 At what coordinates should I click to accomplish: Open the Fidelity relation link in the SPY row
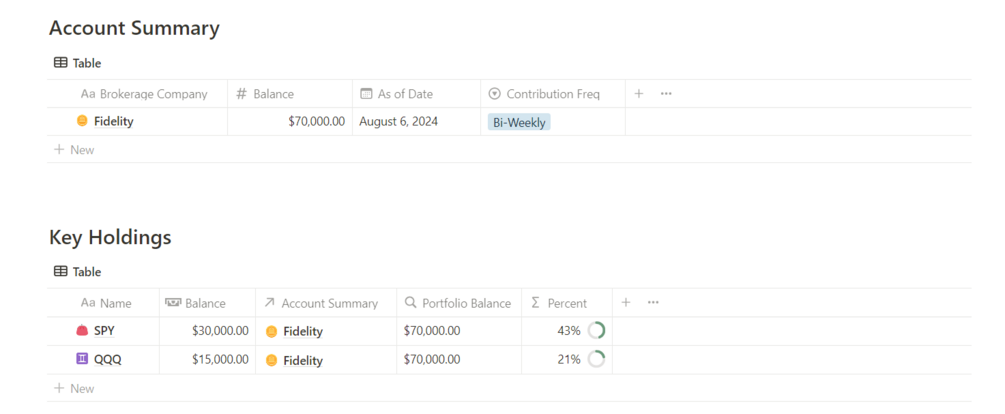click(302, 331)
